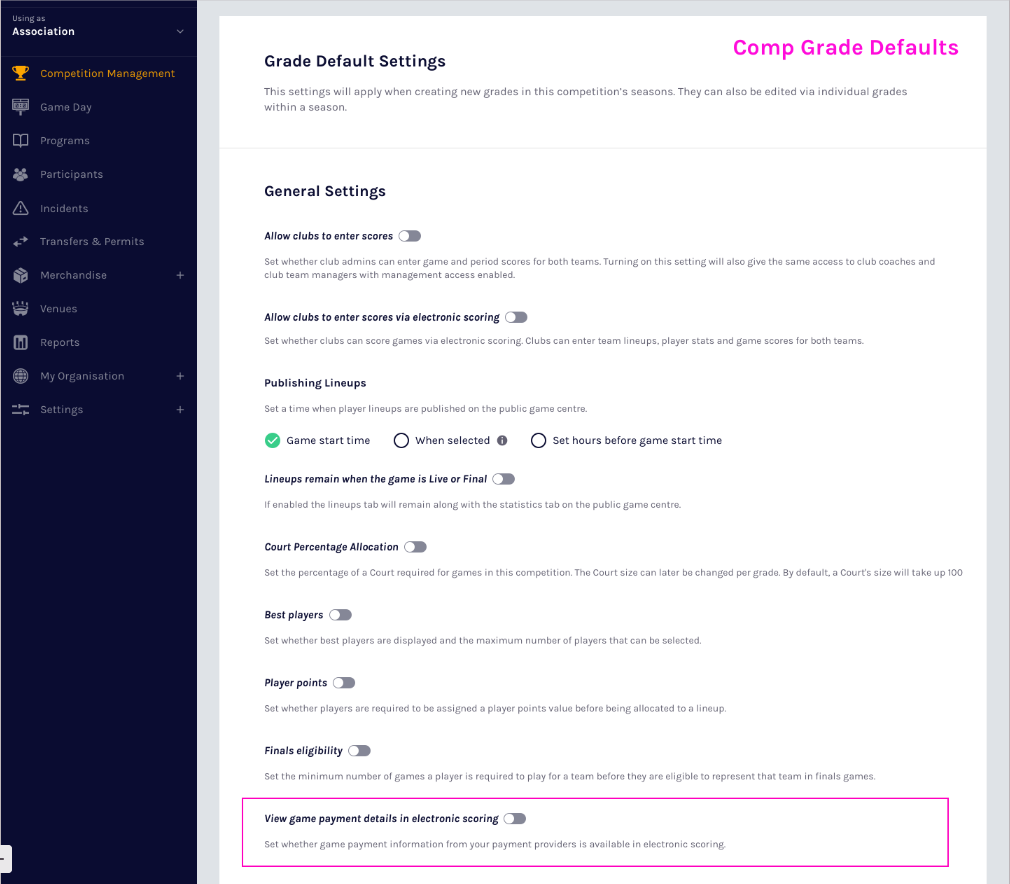Click the Participants people icon
Screen dimensions: 1010x884
pos(20,174)
